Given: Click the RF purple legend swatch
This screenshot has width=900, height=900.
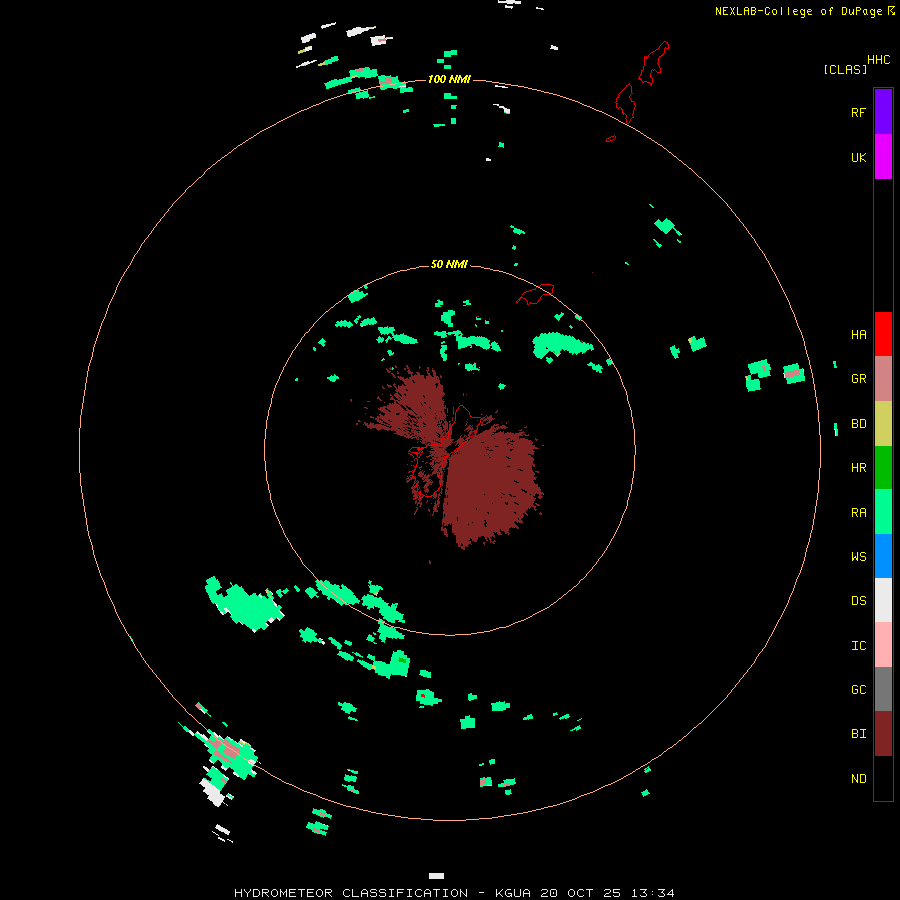Looking at the screenshot, I should coord(883,112).
